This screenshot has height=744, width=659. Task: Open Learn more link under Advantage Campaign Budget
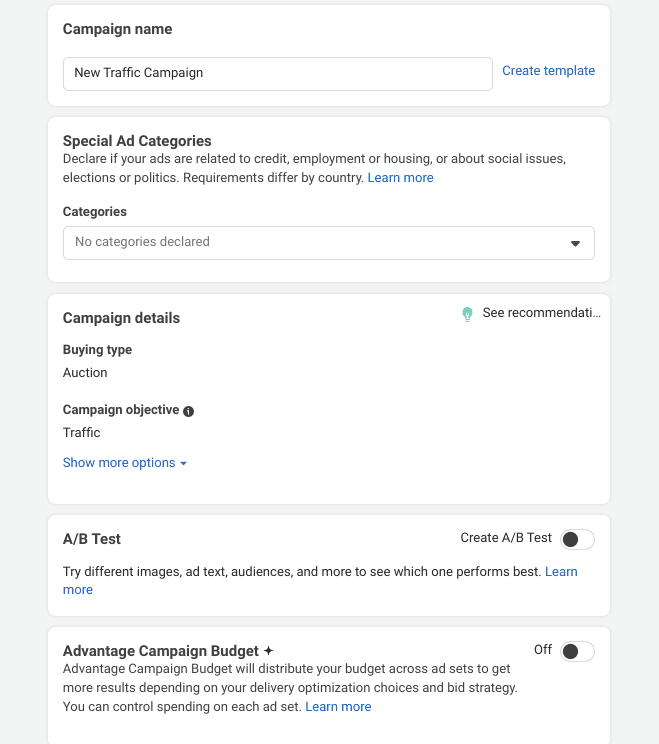338,707
